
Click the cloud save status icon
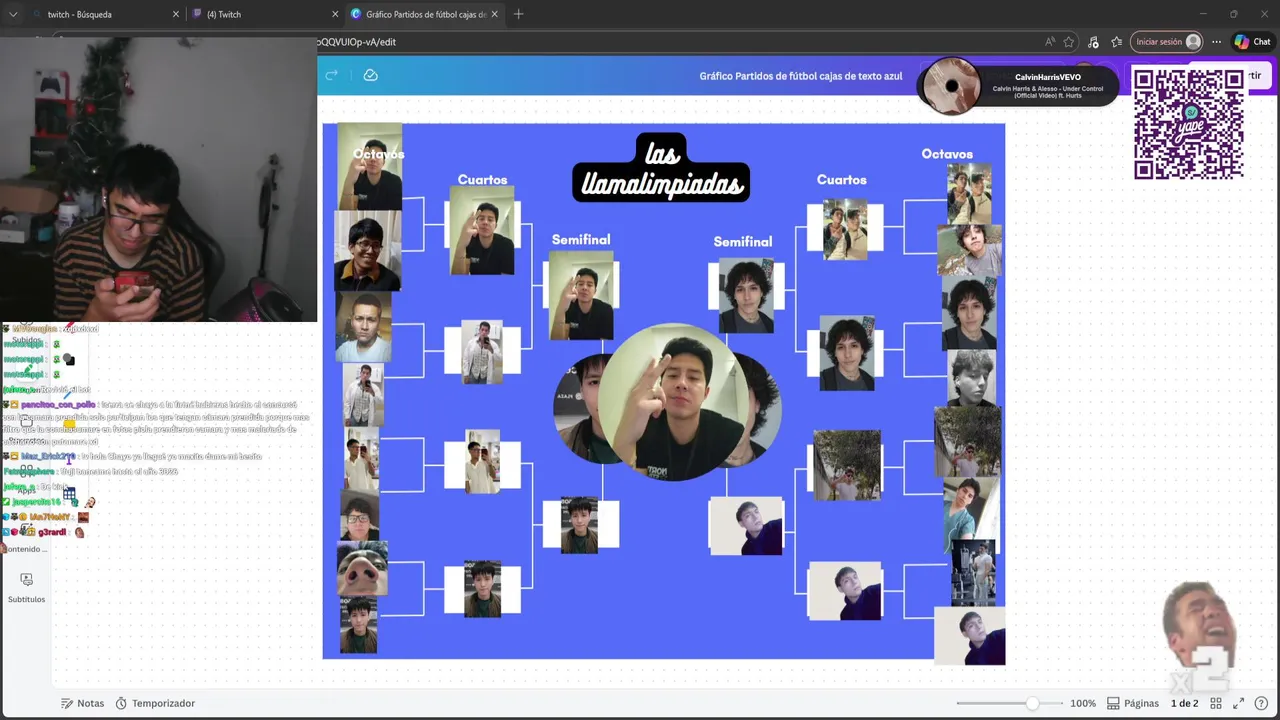[370, 75]
